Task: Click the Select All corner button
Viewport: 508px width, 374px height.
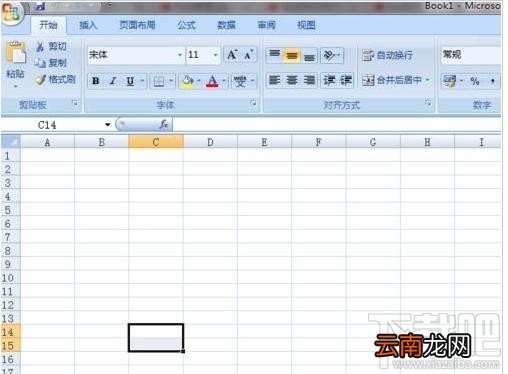Action: click(x=11, y=142)
